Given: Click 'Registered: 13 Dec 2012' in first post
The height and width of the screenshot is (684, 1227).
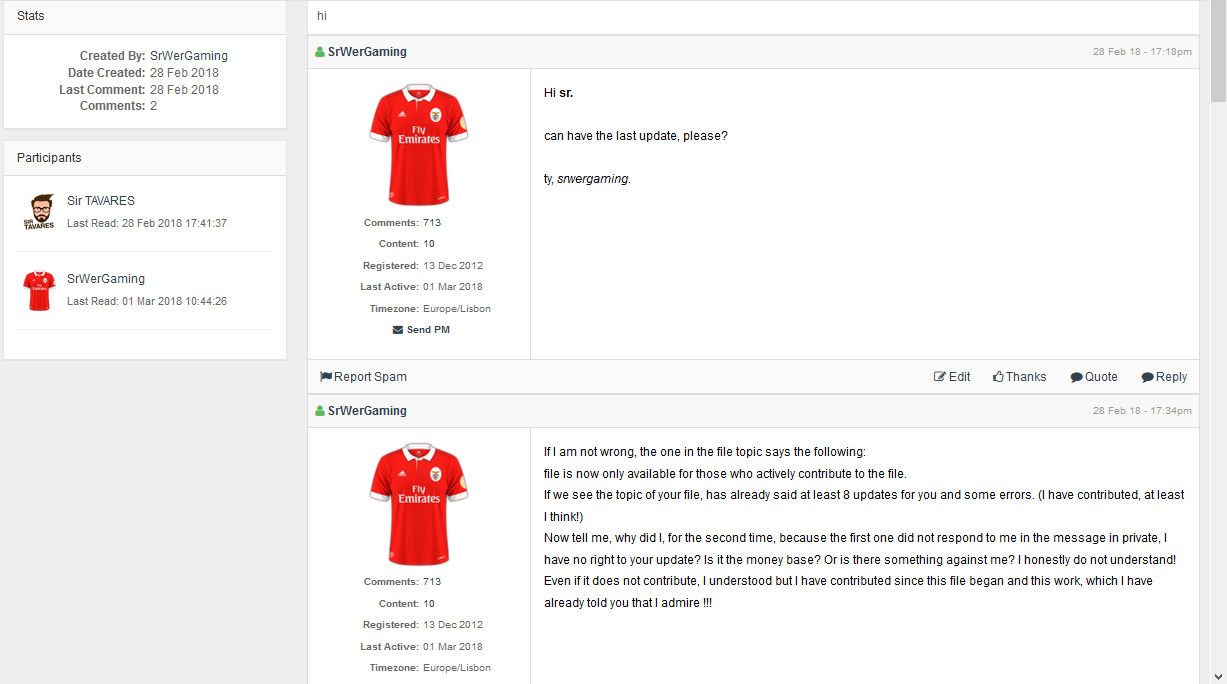Looking at the screenshot, I should point(423,266).
